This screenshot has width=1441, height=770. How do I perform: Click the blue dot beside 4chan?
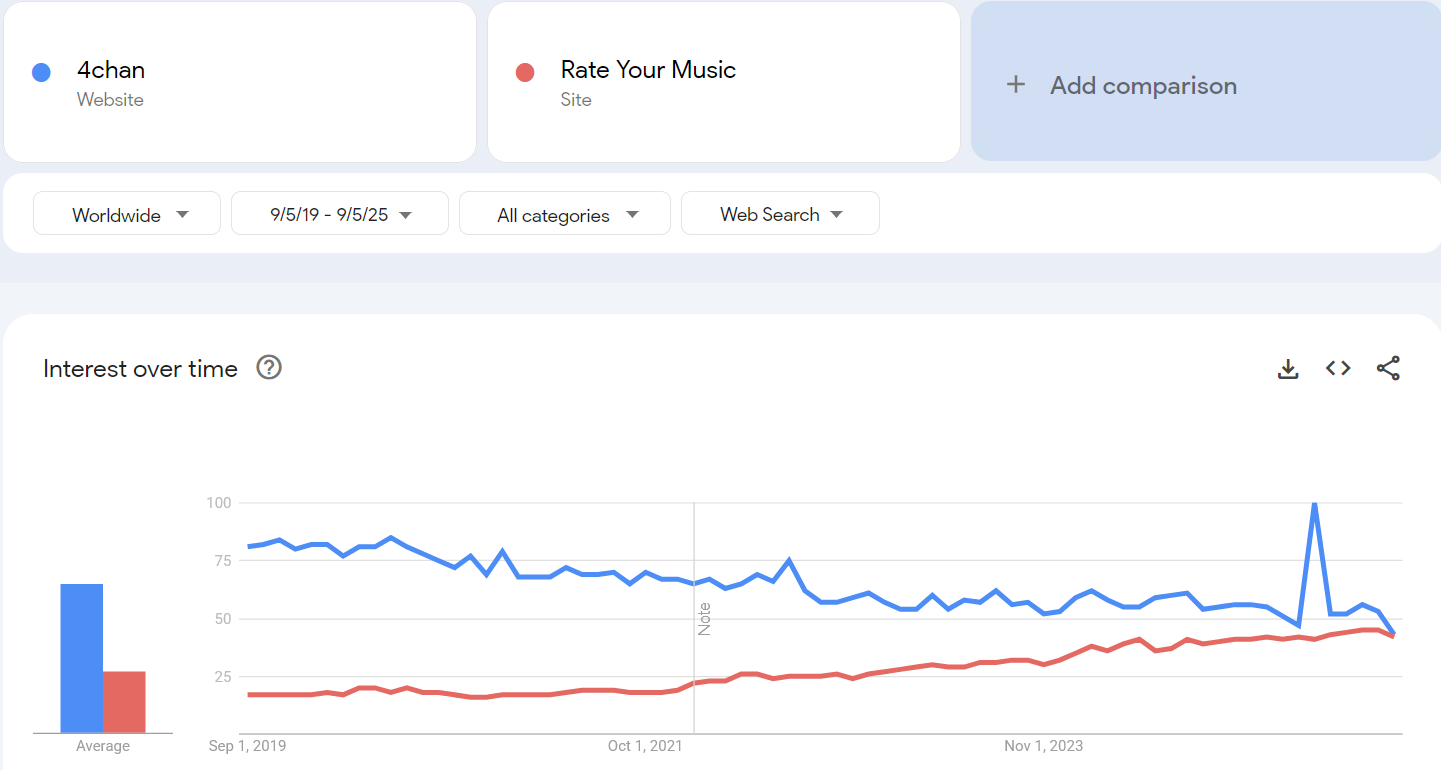(41, 72)
